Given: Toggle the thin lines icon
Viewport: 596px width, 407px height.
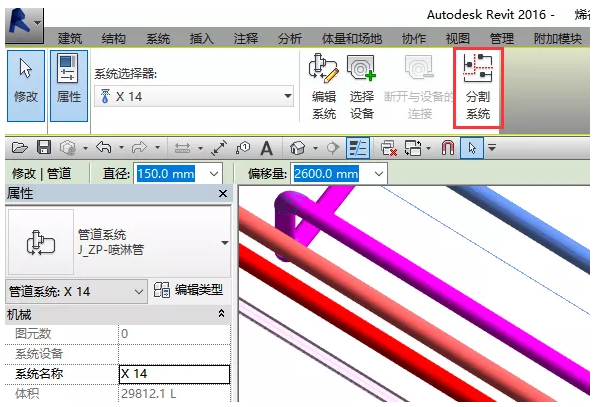Looking at the screenshot, I should pos(358,148).
